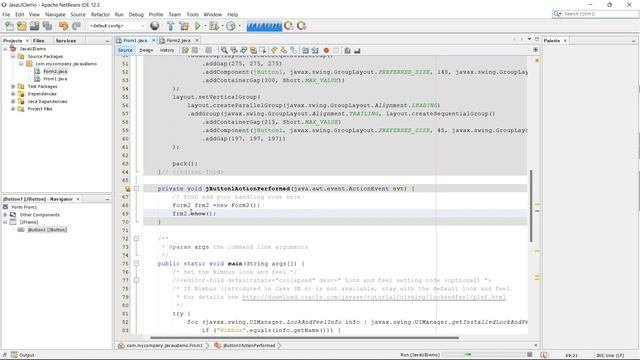
Task: Click the New Project toolbar icon
Action: (x=22, y=26)
